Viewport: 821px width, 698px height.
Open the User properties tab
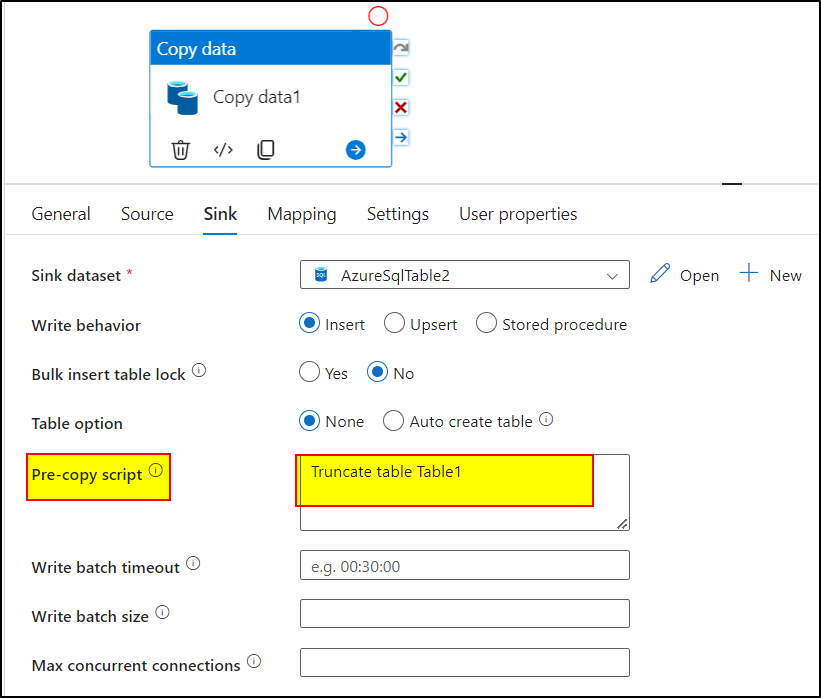(x=518, y=214)
